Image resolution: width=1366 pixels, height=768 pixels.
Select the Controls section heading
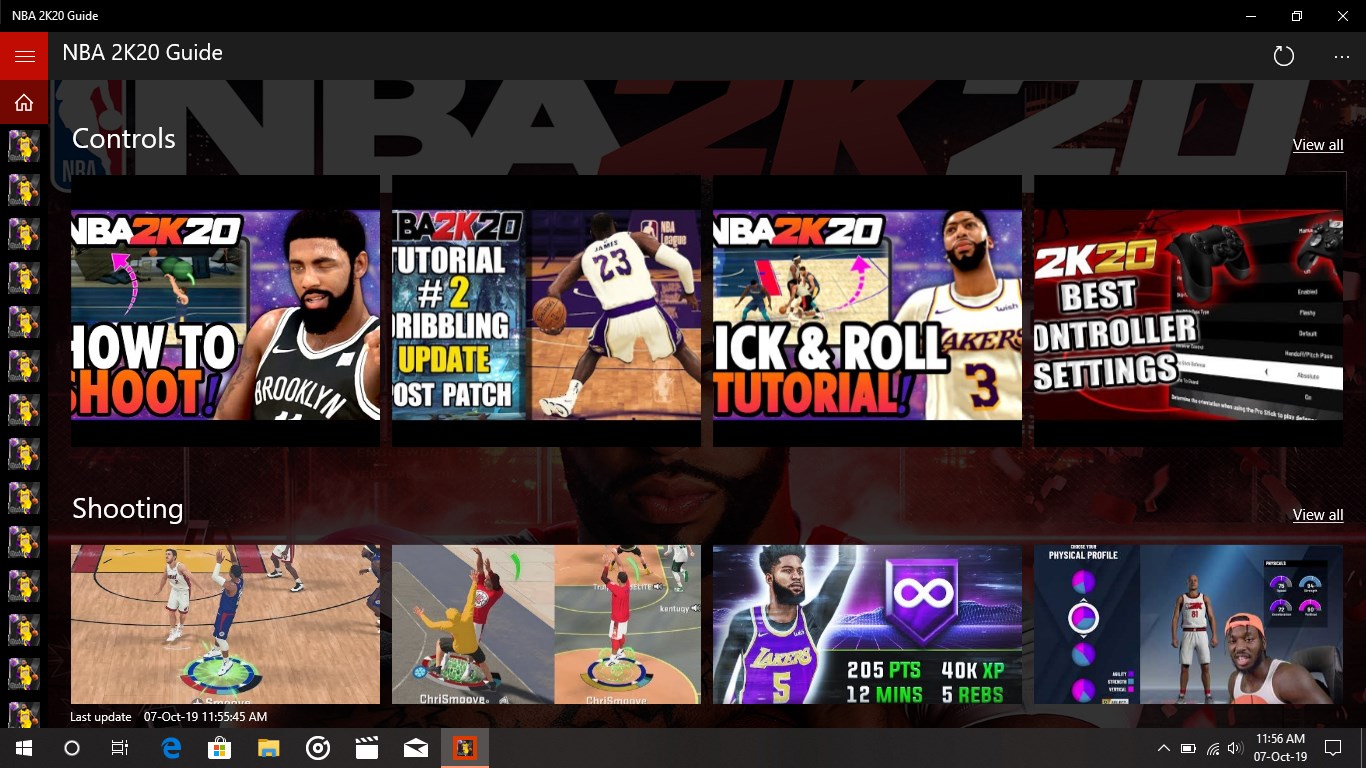[x=124, y=139]
